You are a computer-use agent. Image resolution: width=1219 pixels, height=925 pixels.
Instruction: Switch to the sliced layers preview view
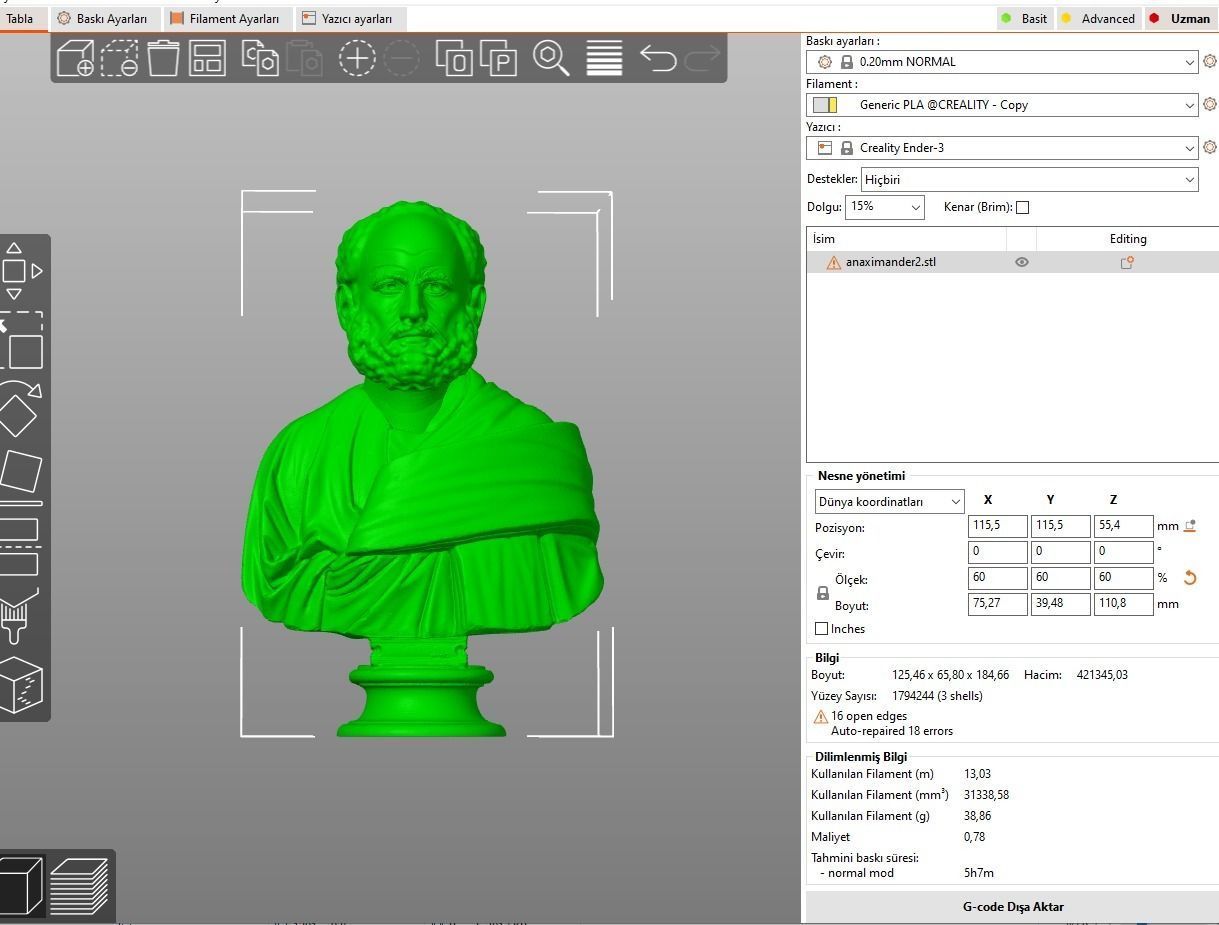pyautogui.click(x=78, y=885)
